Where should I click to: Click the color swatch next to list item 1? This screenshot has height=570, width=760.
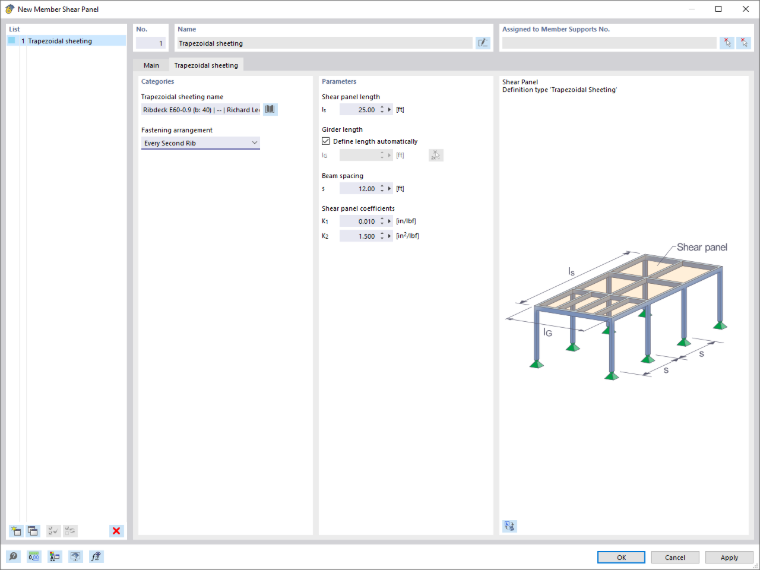pyautogui.click(x=12, y=41)
